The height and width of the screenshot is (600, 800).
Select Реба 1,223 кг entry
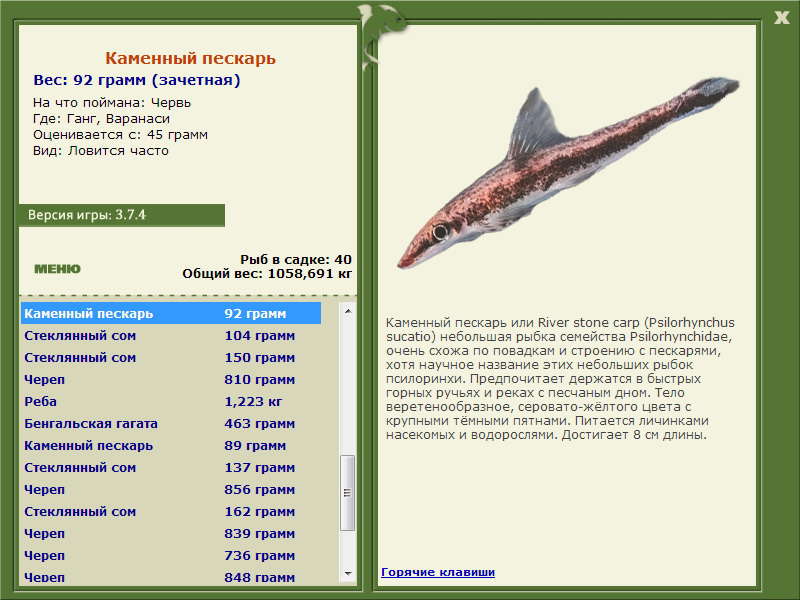pyautogui.click(x=171, y=402)
